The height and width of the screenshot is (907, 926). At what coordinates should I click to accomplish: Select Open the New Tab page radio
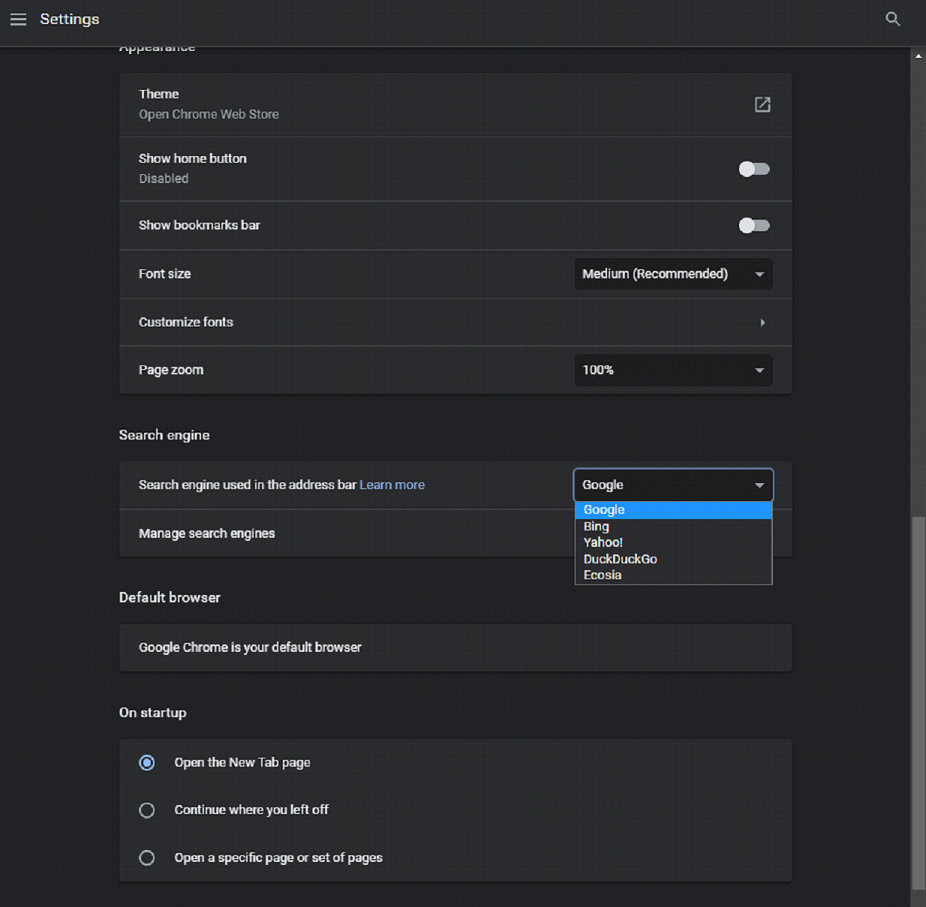pos(147,763)
